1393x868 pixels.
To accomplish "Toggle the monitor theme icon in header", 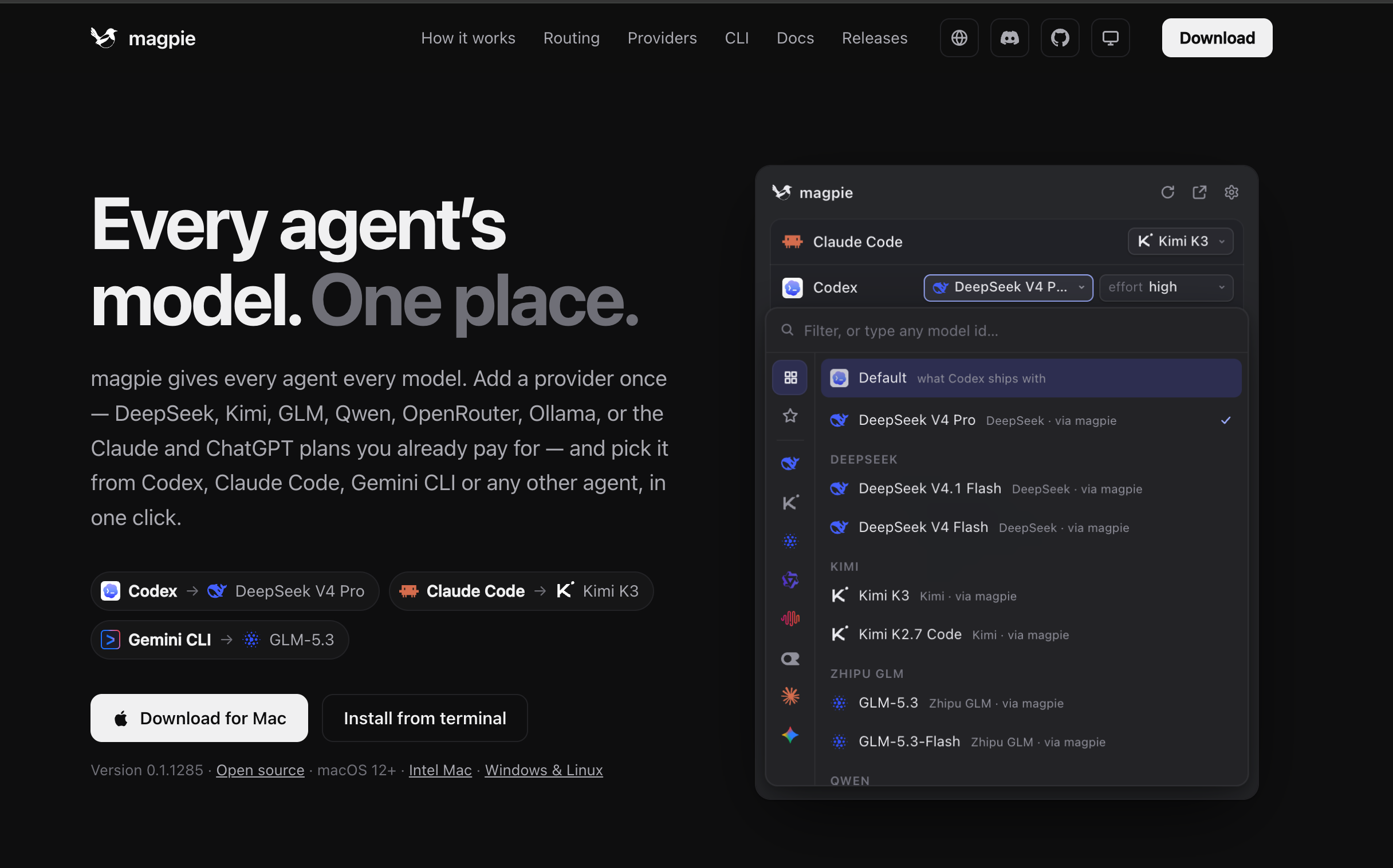I will (1111, 38).
